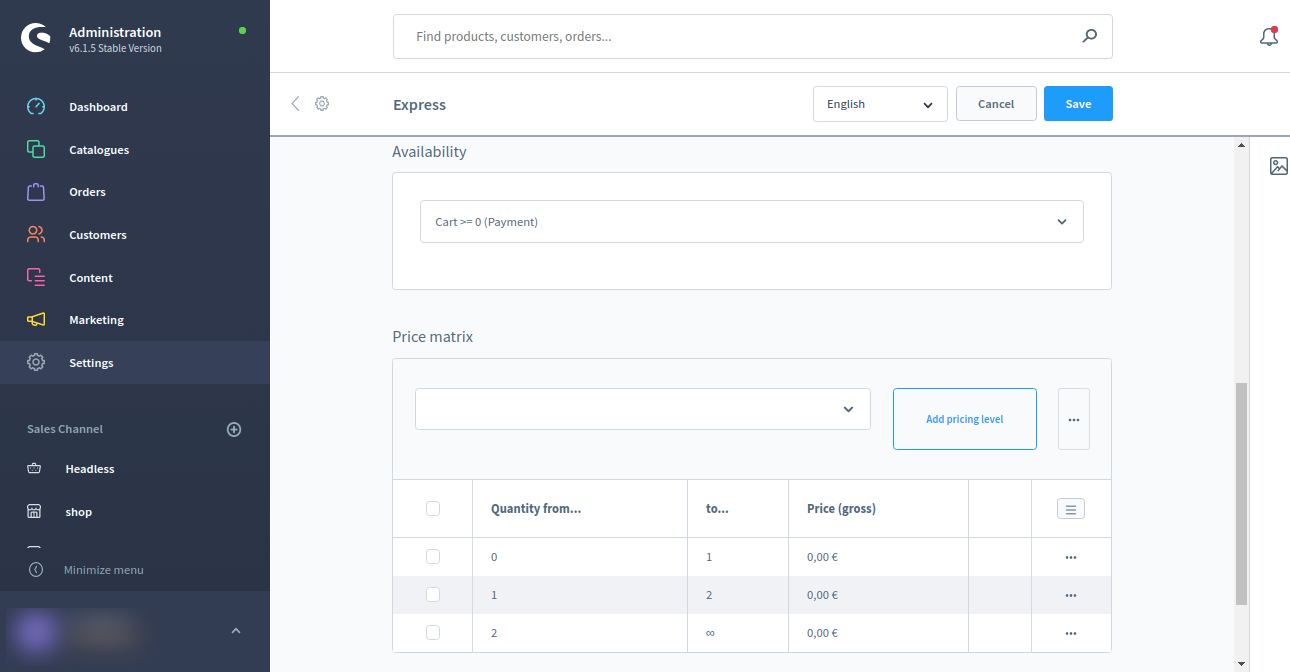Open the English language dropdown

pos(880,104)
